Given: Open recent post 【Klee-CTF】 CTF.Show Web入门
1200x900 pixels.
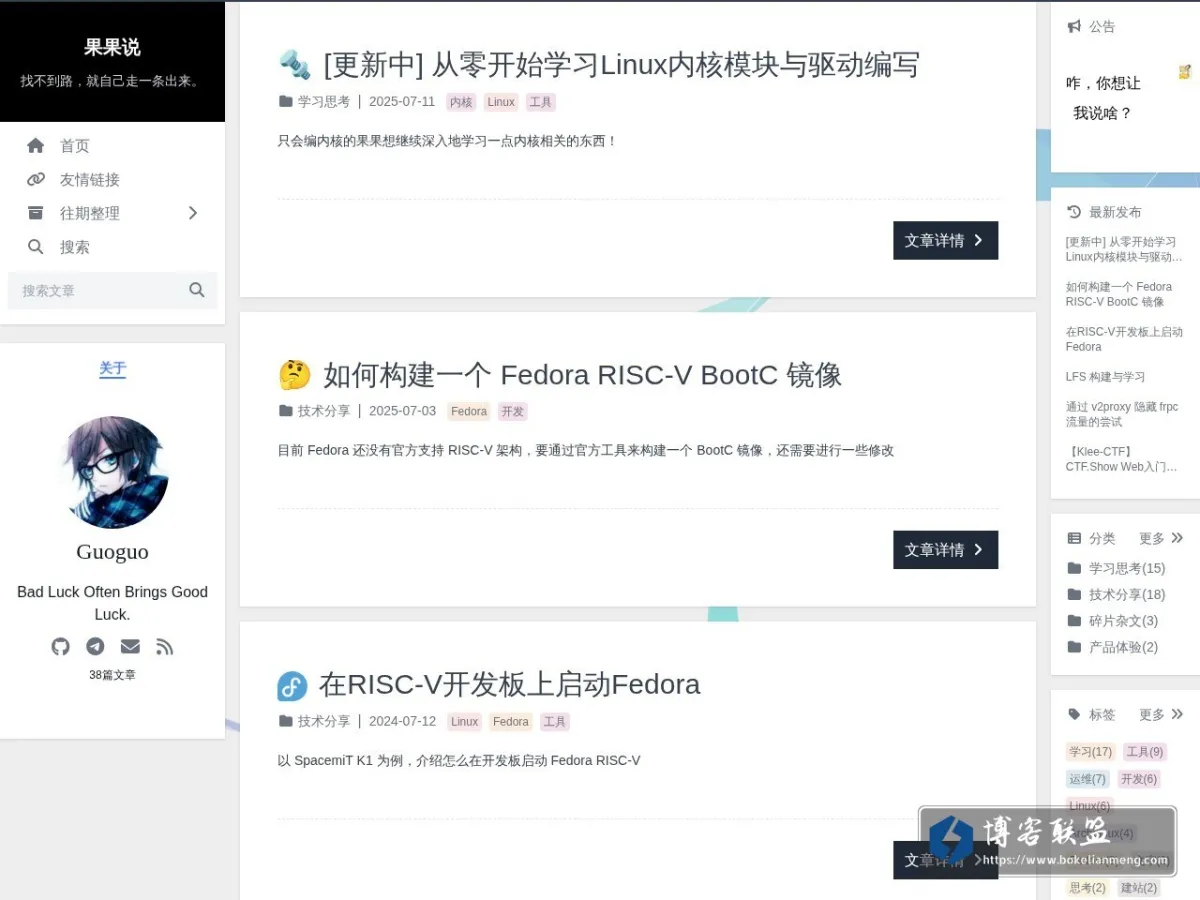Looking at the screenshot, I should [x=1121, y=459].
